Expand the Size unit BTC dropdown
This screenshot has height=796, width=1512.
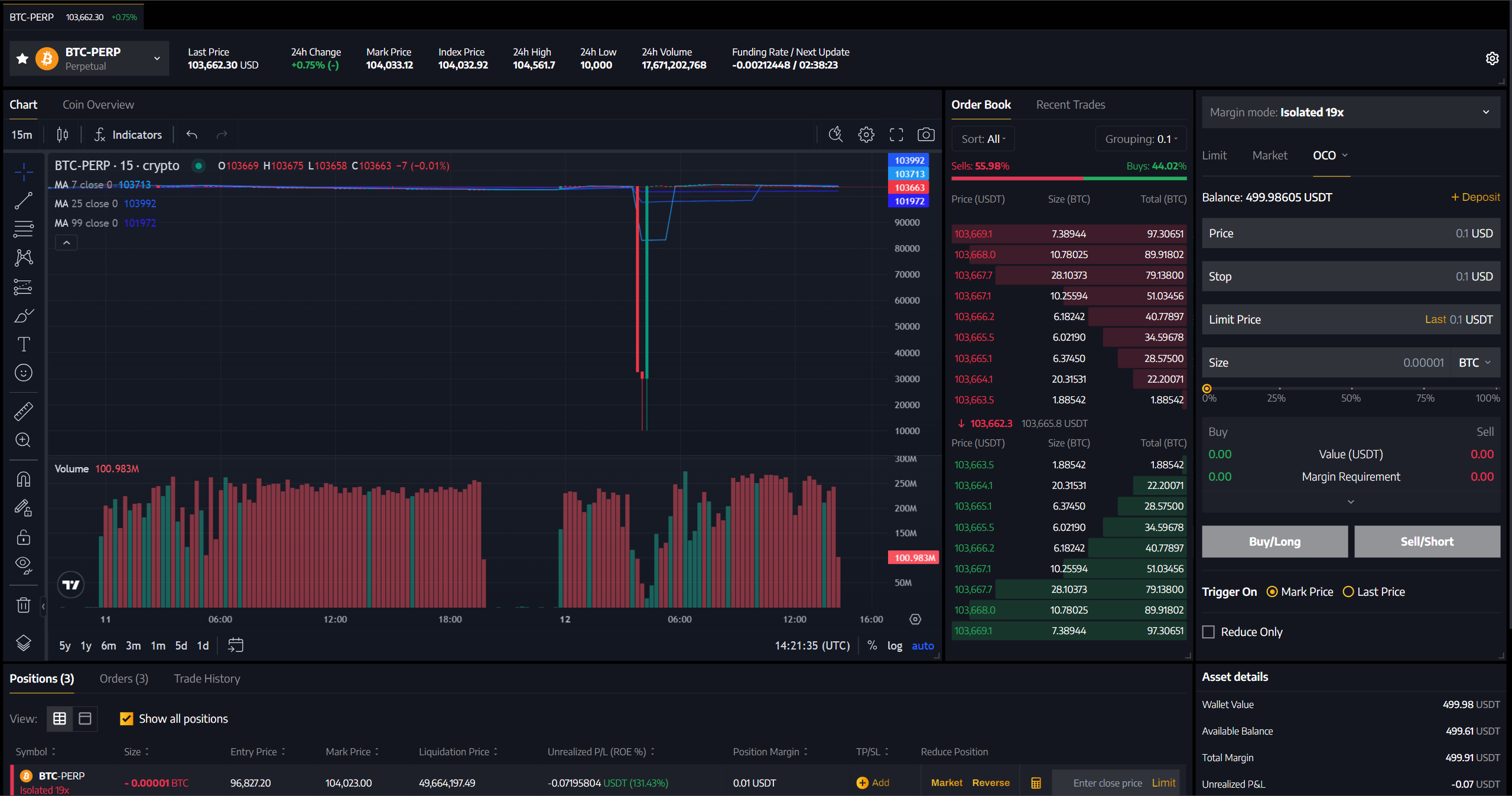coord(1474,363)
